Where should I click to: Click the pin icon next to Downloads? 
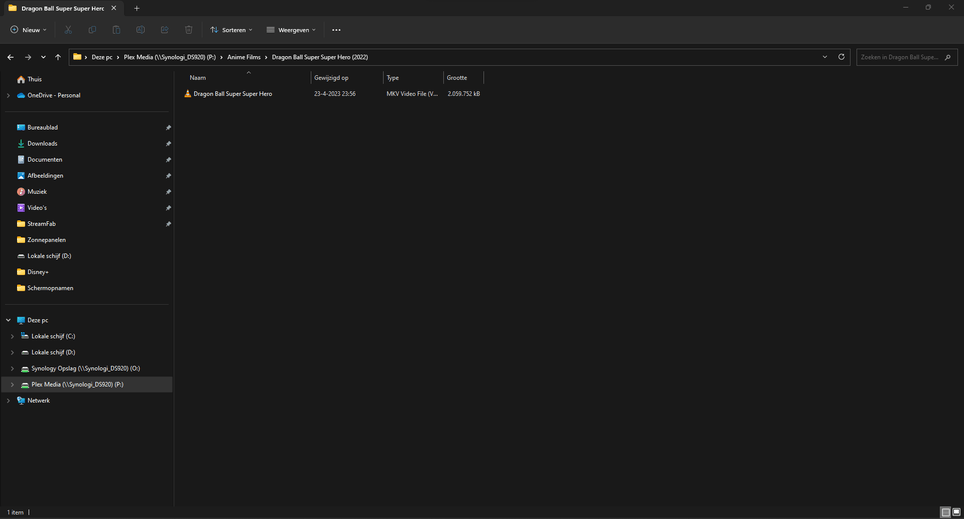click(168, 143)
